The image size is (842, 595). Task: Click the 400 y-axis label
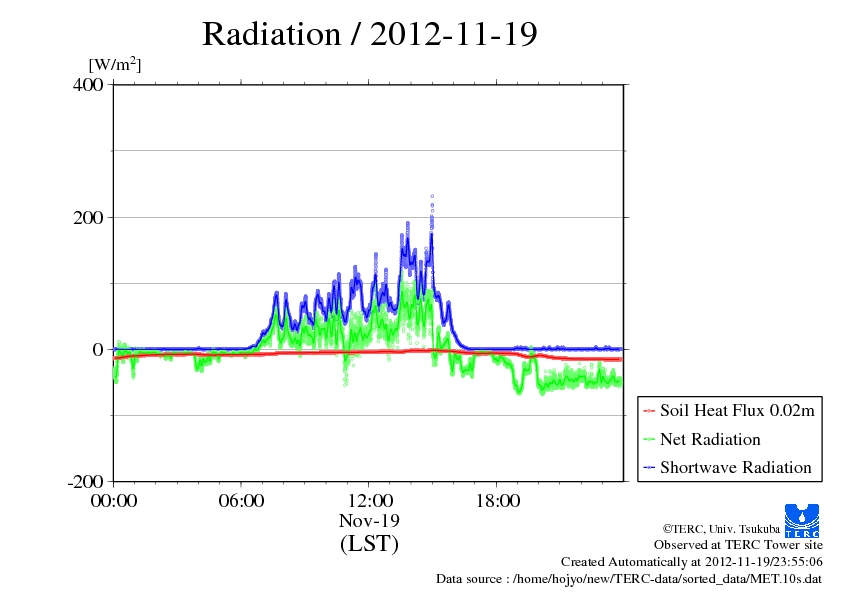[88, 85]
